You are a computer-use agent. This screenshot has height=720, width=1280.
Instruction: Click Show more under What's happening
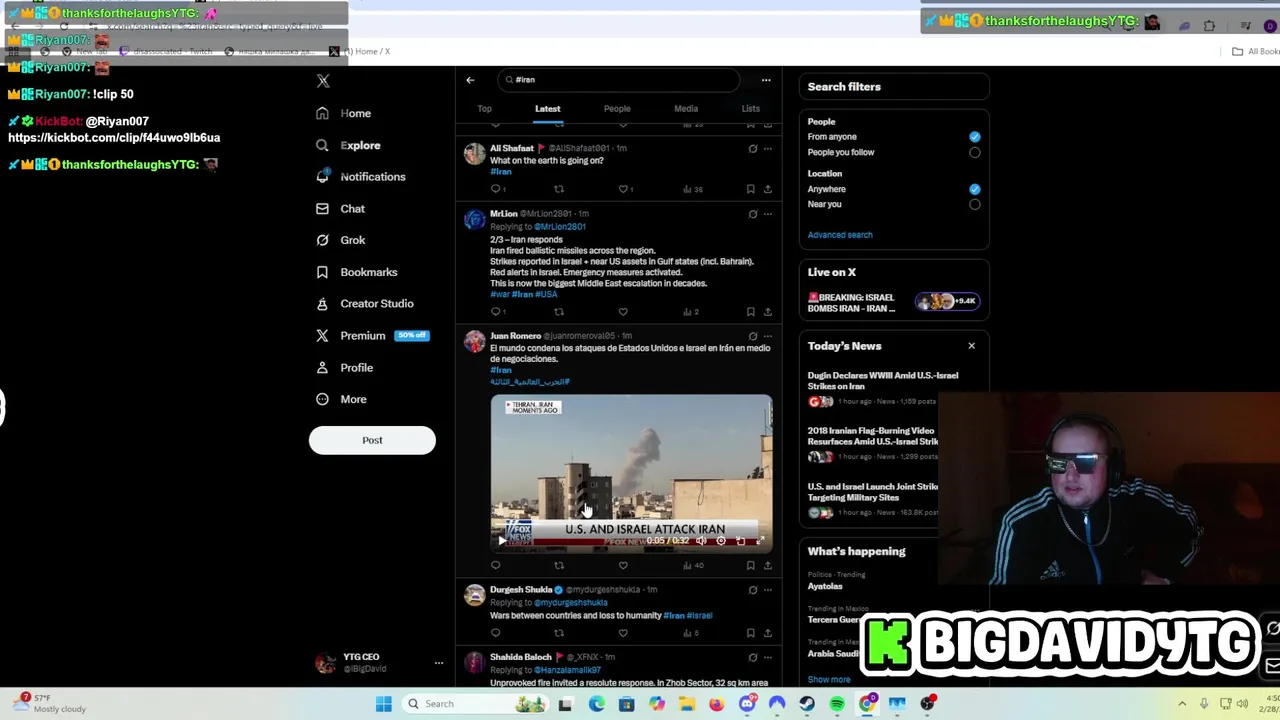[x=829, y=680]
